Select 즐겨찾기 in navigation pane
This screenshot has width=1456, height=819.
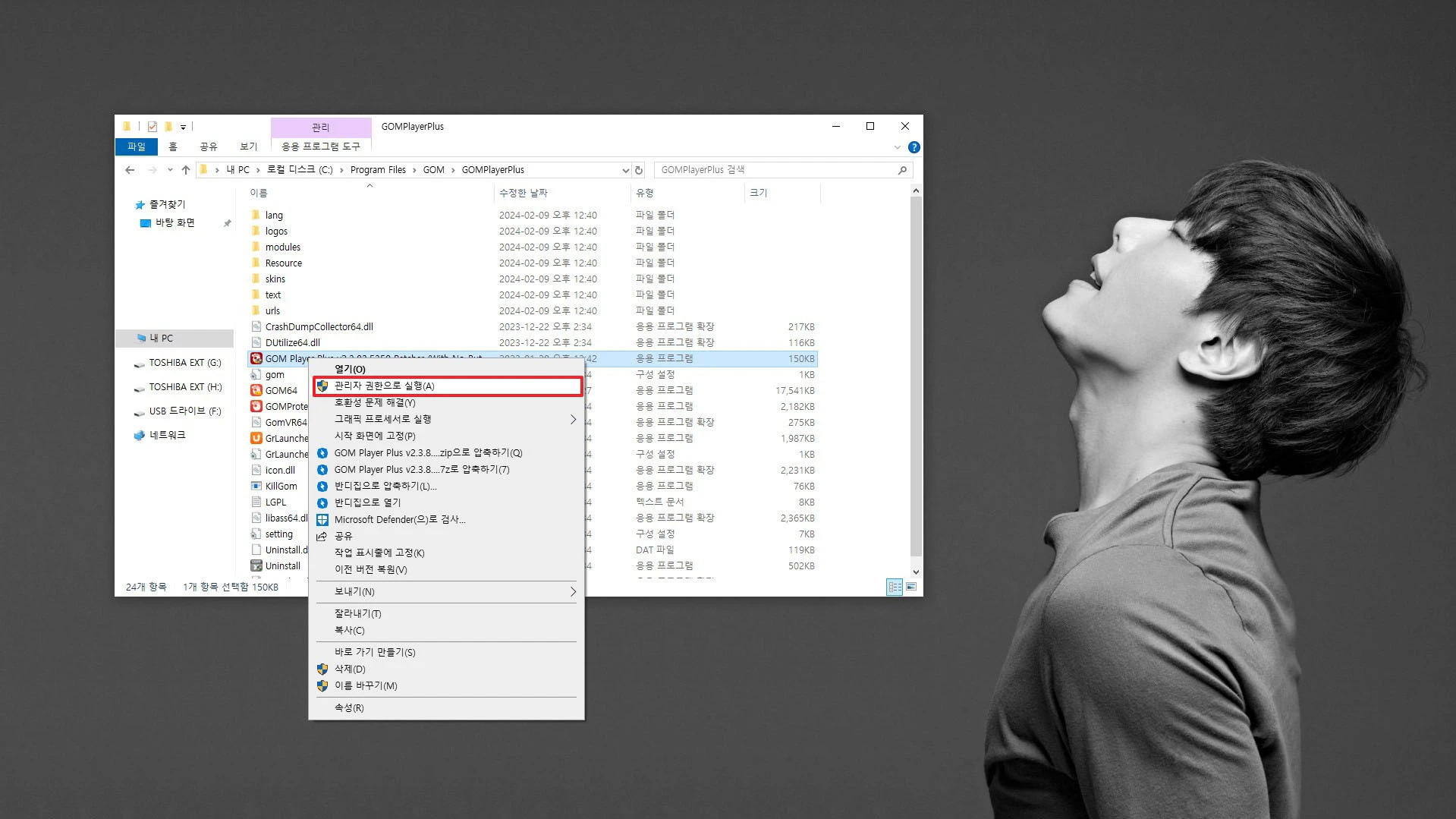click(x=167, y=204)
